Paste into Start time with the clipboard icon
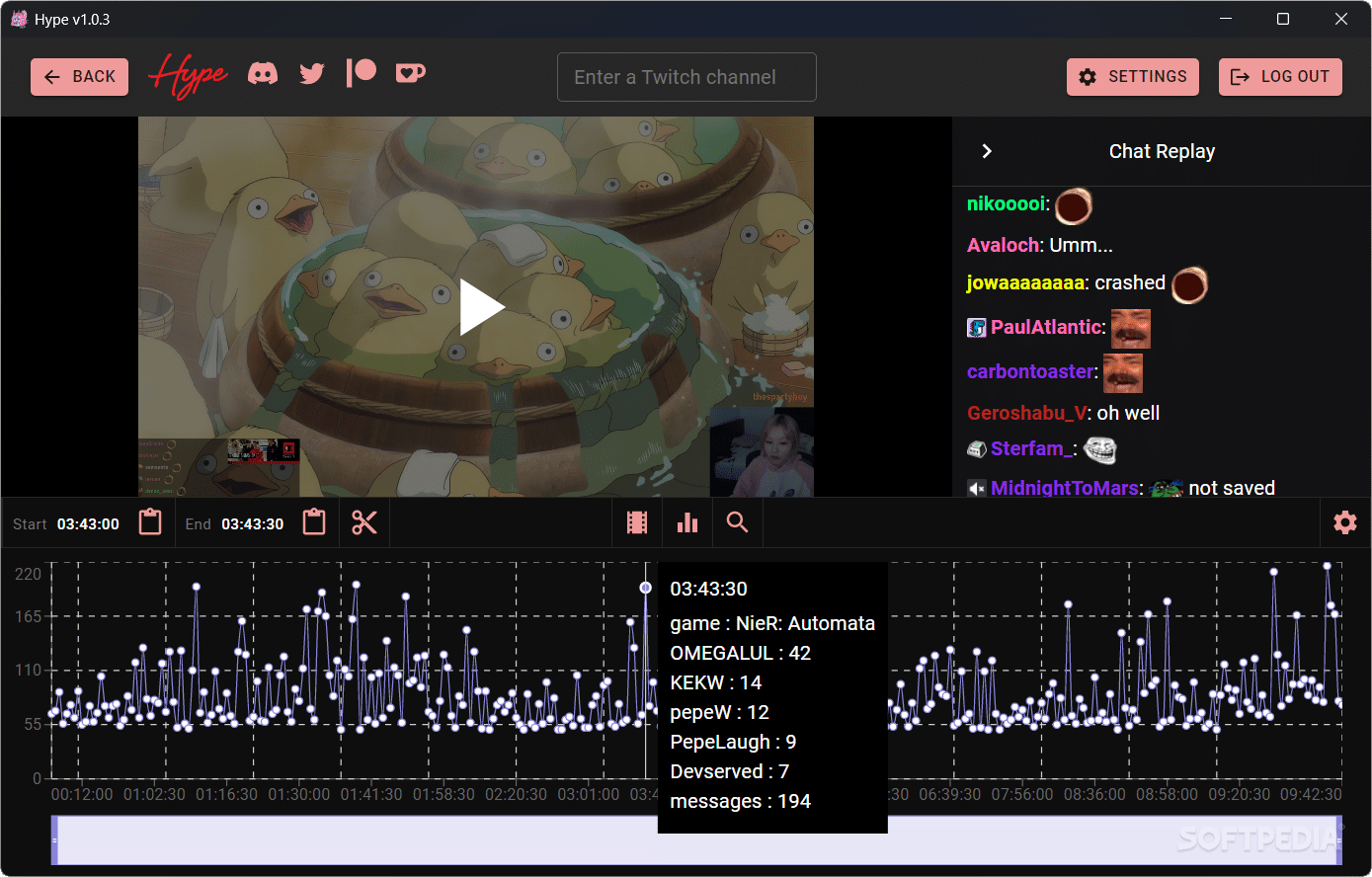Image resolution: width=1372 pixels, height=877 pixels. pos(150,522)
